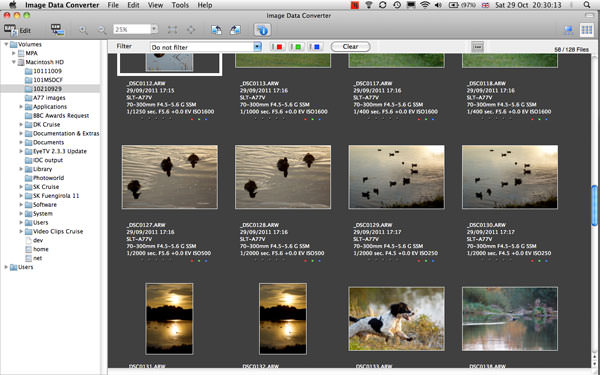600x375 pixels.
Task: Select the _DSC0130.ARW lake thumbnail
Action: (x=510, y=177)
